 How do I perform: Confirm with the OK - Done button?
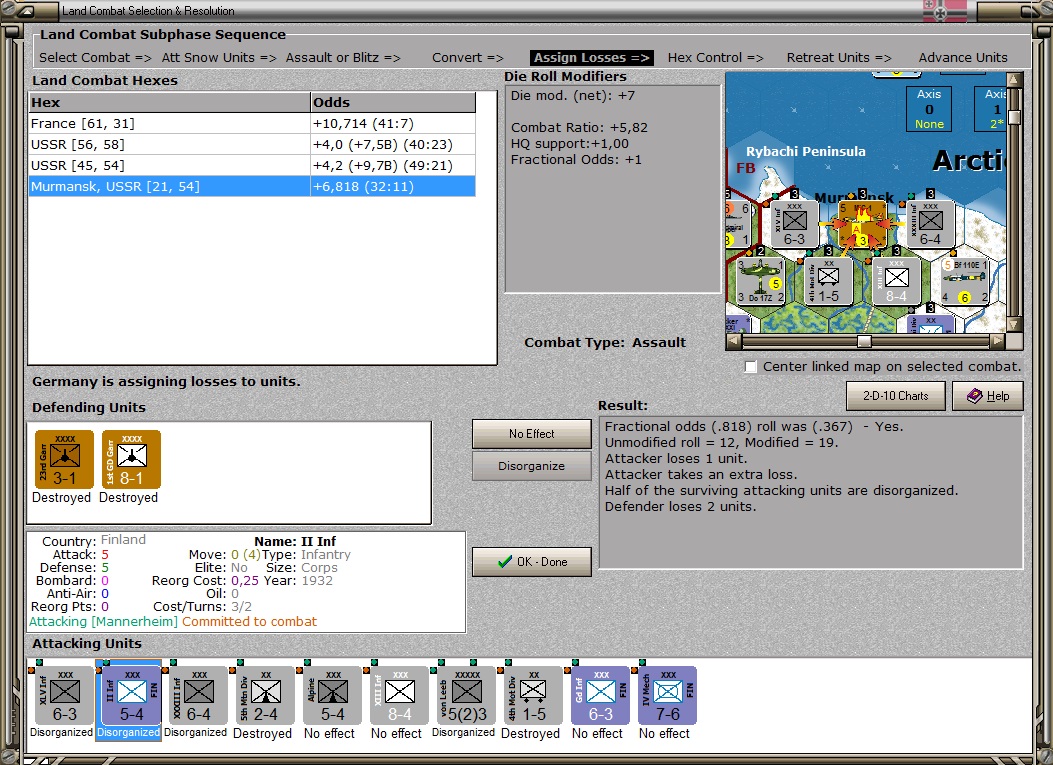532,562
